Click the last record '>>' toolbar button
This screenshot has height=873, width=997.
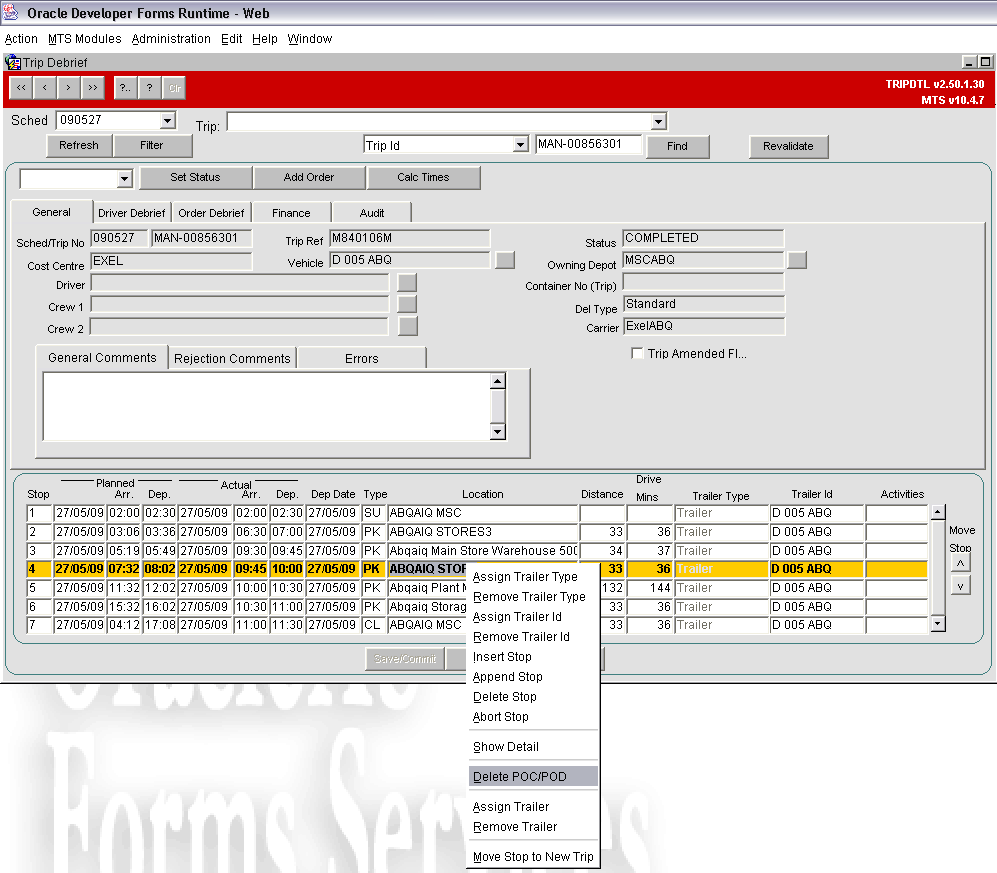pyautogui.click(x=92, y=88)
